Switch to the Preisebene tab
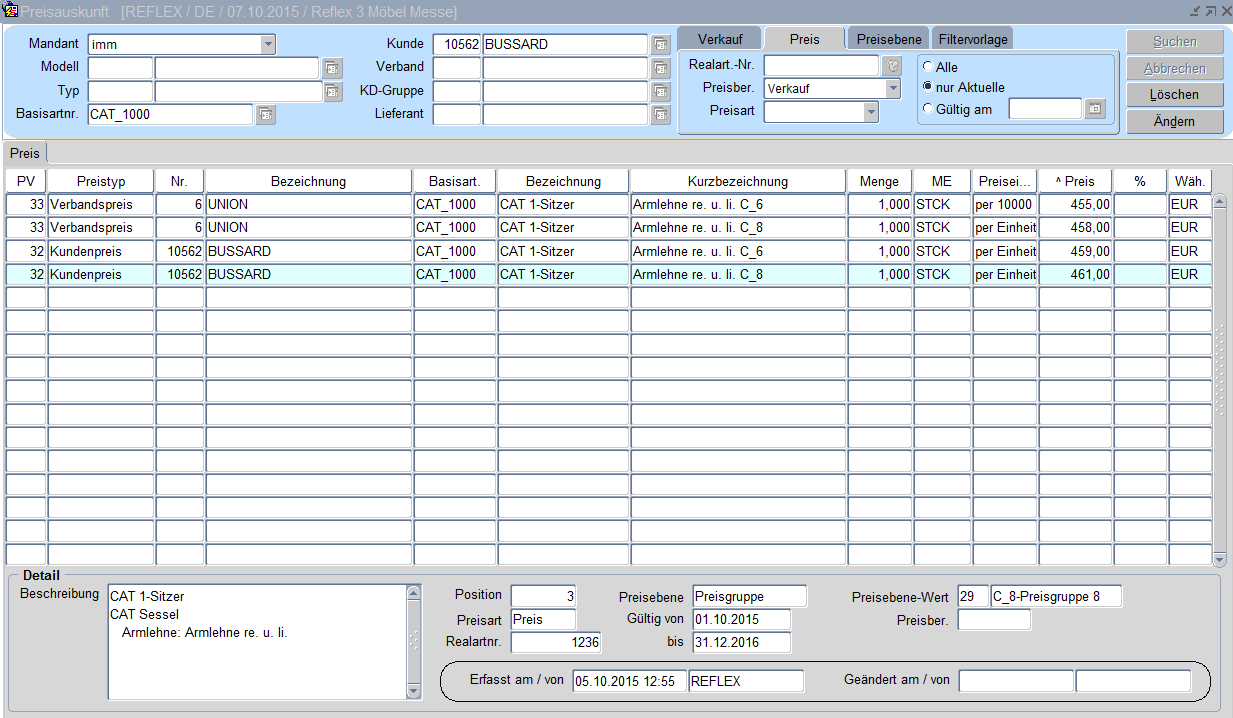This screenshot has height=718, width=1233. (x=889, y=39)
